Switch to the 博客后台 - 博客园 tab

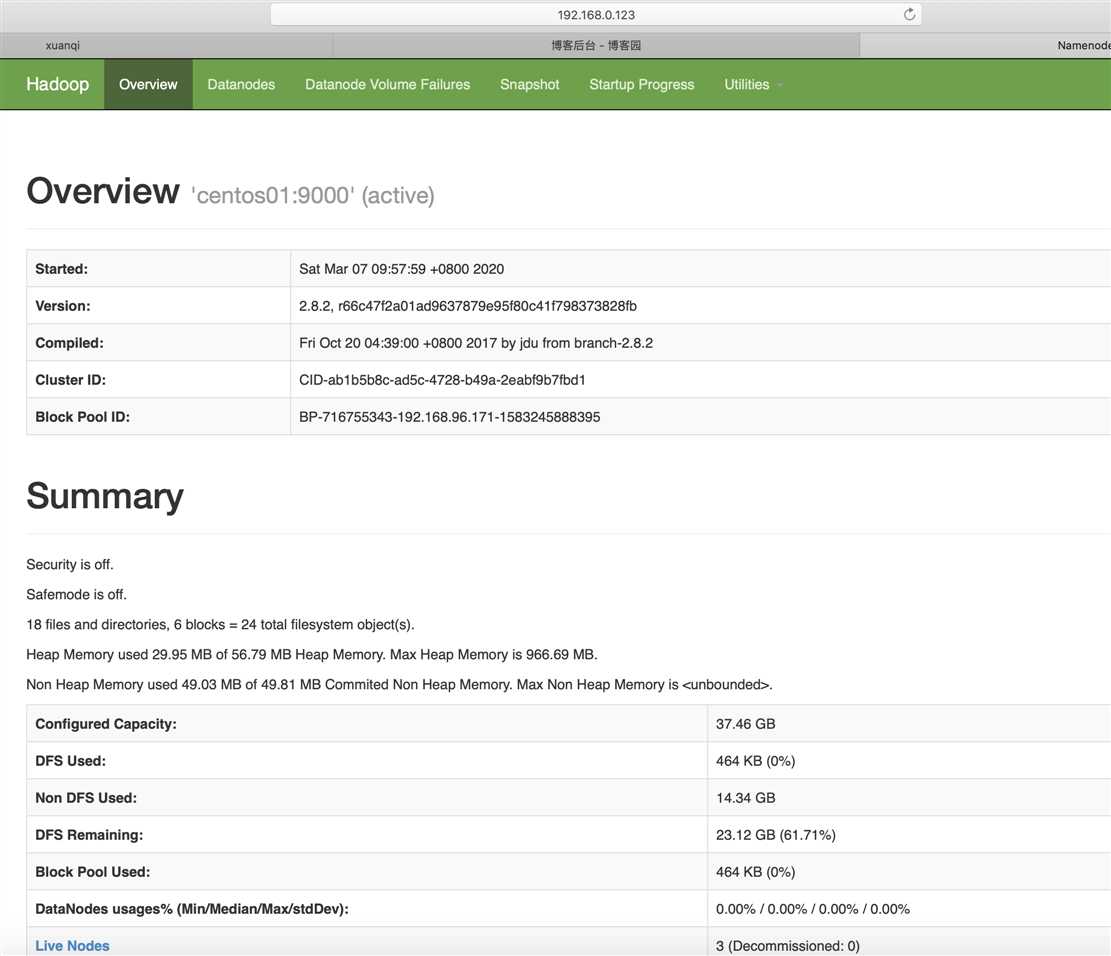[x=596, y=45]
